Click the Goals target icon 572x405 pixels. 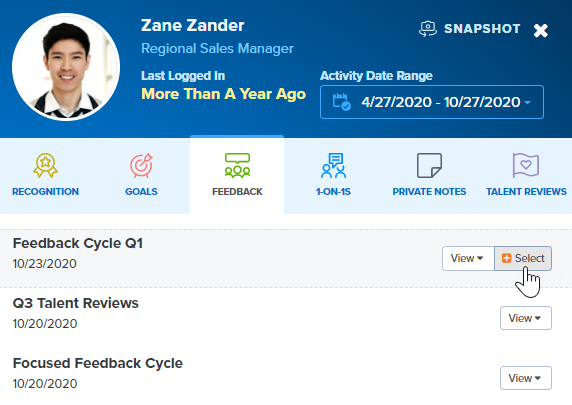point(142,166)
